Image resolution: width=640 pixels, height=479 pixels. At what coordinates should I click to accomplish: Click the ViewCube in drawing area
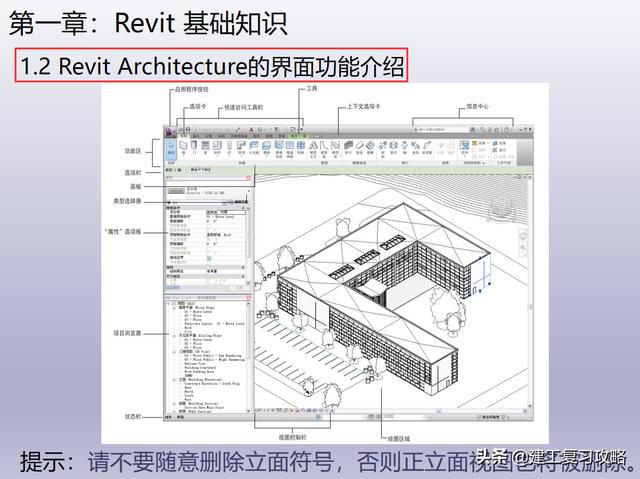click(501, 208)
